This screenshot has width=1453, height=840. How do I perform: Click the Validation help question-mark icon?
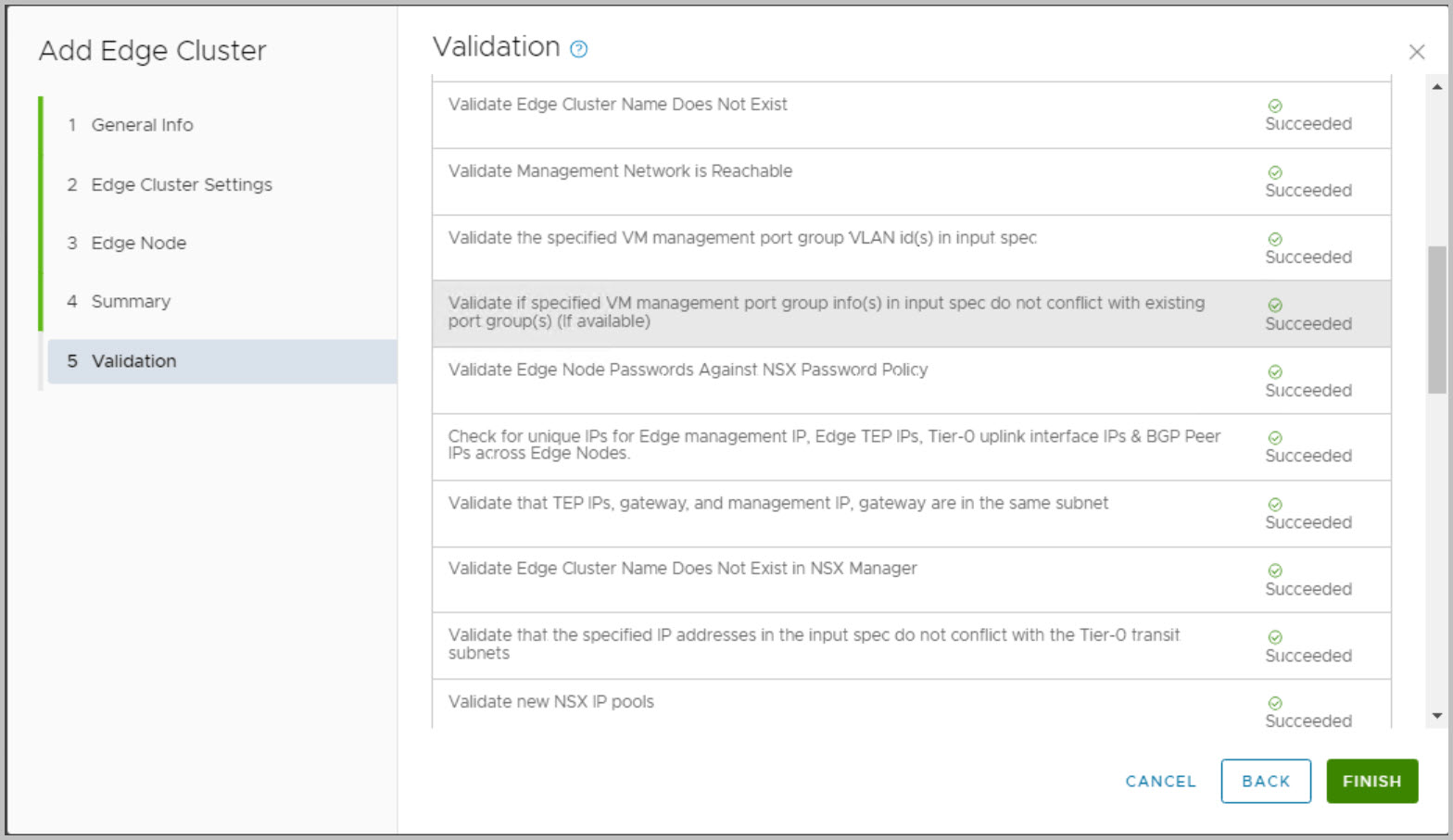(578, 49)
